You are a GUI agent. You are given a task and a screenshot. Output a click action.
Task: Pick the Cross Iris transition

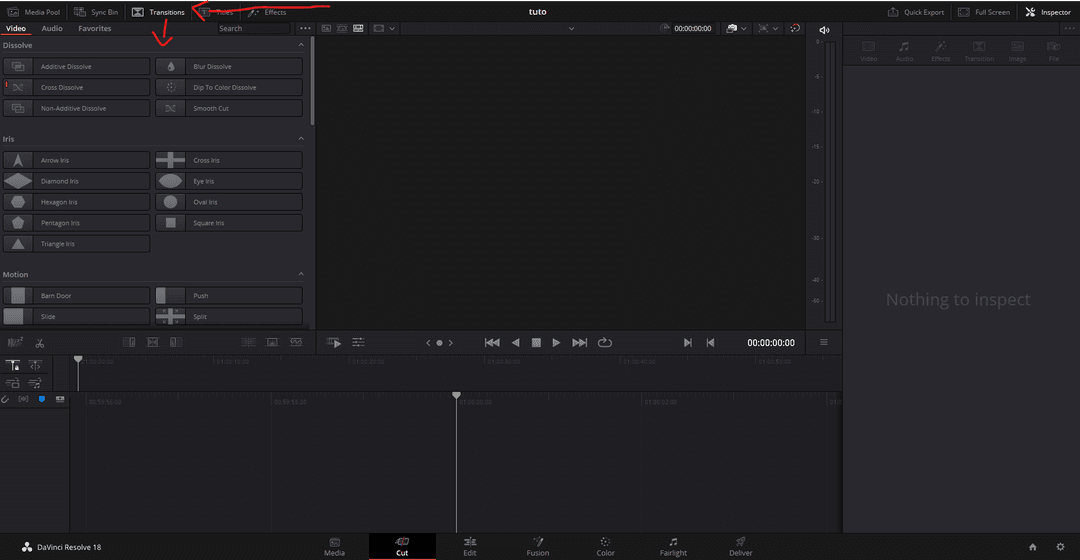point(229,160)
